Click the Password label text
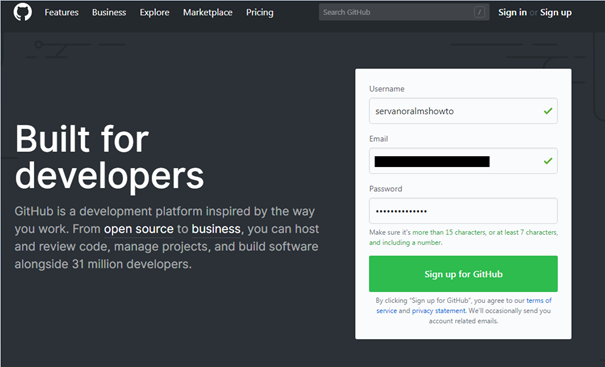Image resolution: width=605 pixels, height=367 pixels. pos(385,189)
